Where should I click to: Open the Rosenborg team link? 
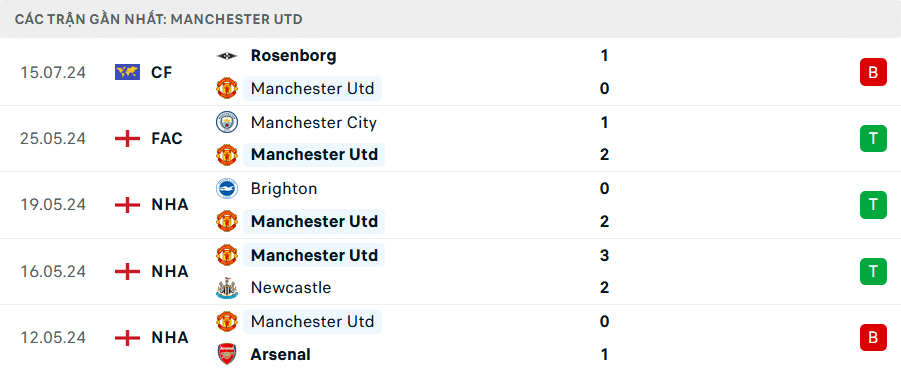pos(294,56)
